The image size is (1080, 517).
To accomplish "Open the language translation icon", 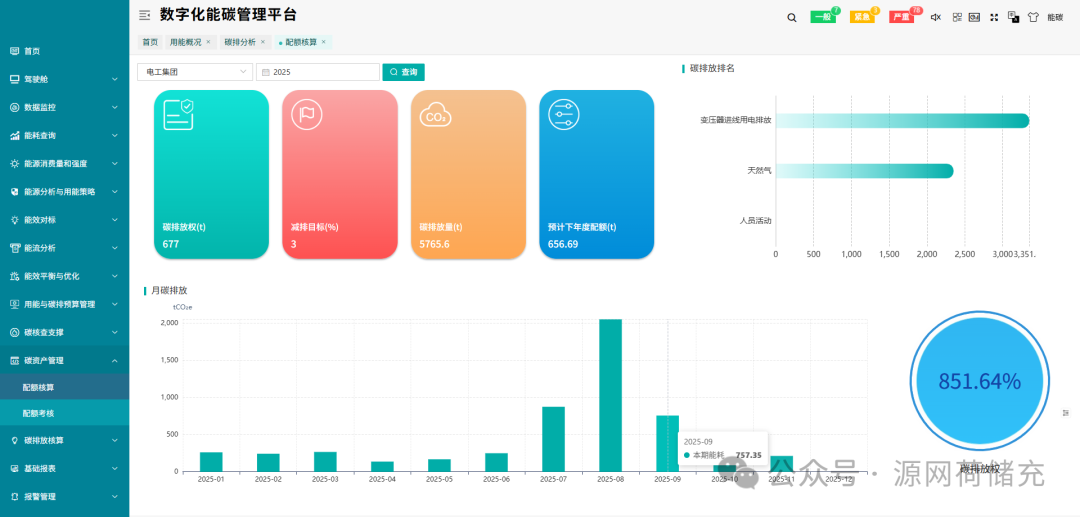I will (1013, 17).
